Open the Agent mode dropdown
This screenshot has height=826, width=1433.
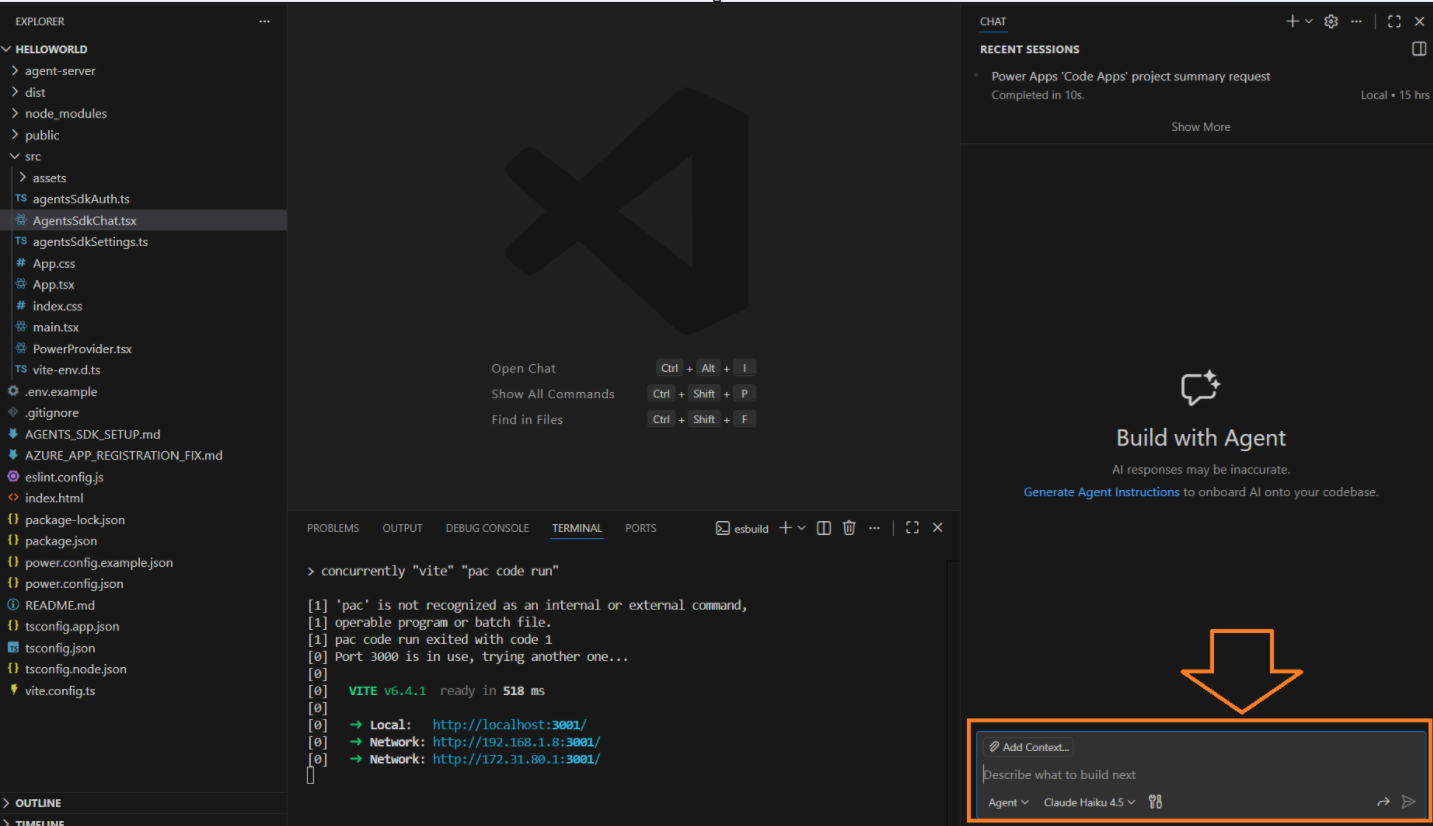(1007, 801)
